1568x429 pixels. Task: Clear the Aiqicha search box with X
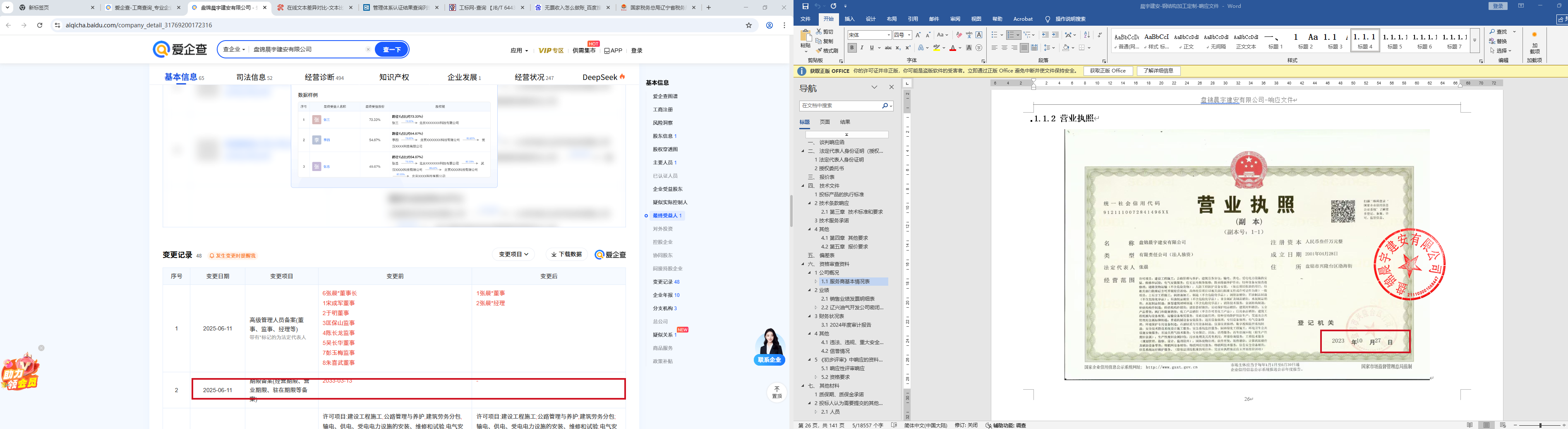[368, 49]
